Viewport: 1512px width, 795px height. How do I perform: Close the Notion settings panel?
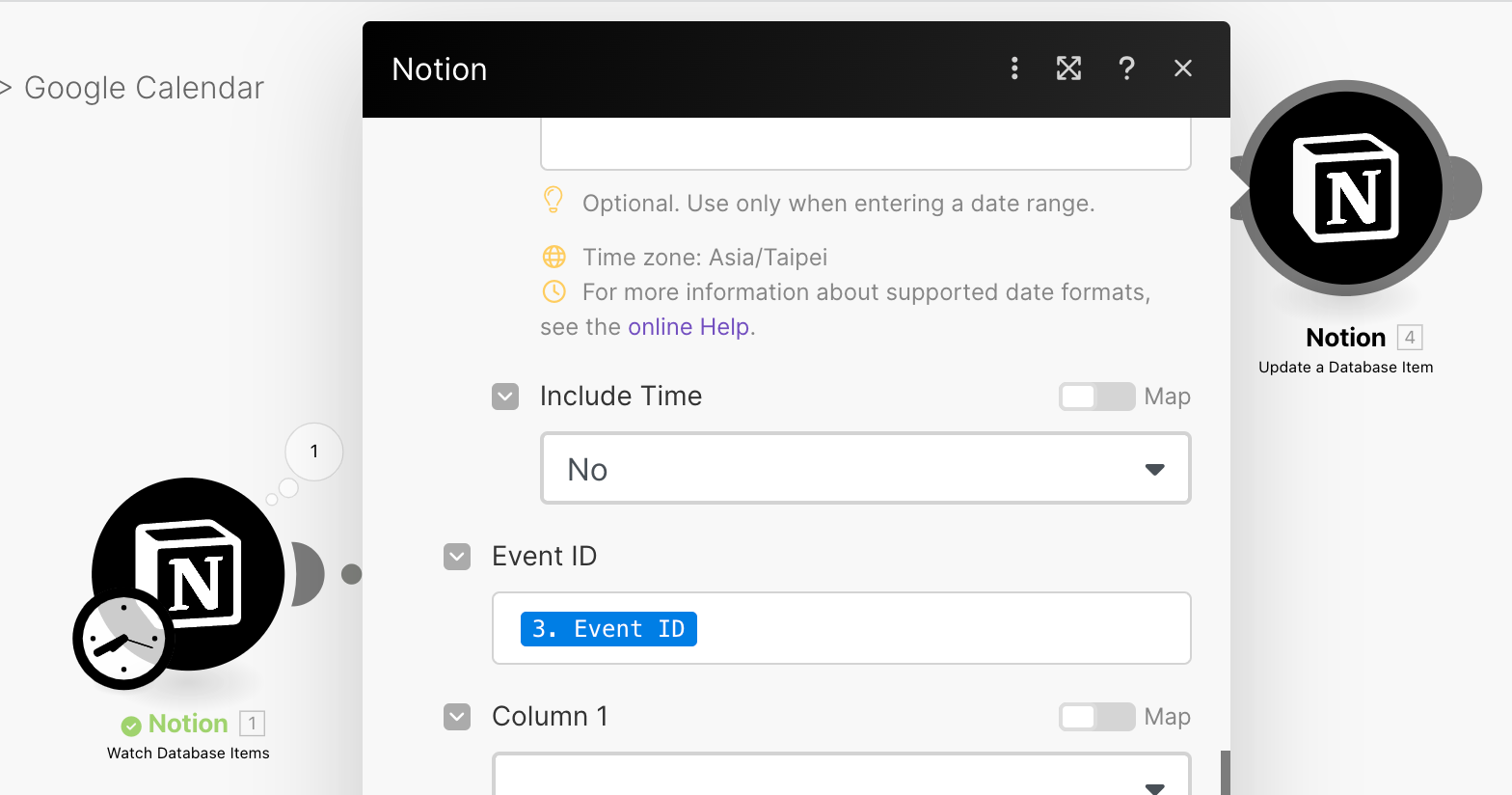[1183, 69]
